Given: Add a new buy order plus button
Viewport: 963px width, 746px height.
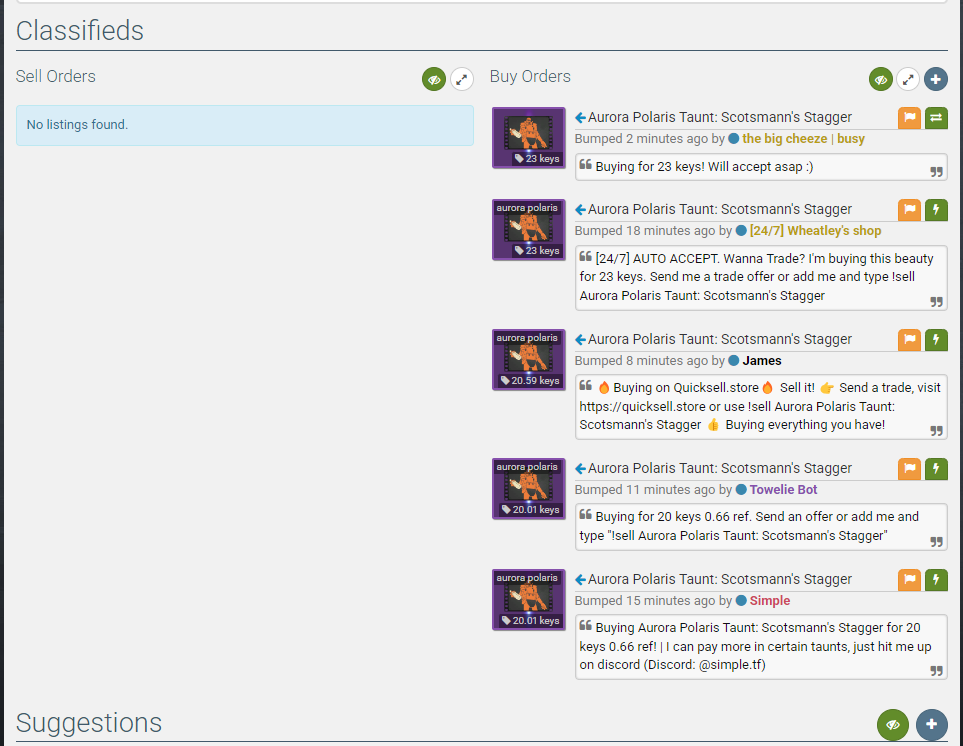Looking at the screenshot, I should click(x=936, y=79).
